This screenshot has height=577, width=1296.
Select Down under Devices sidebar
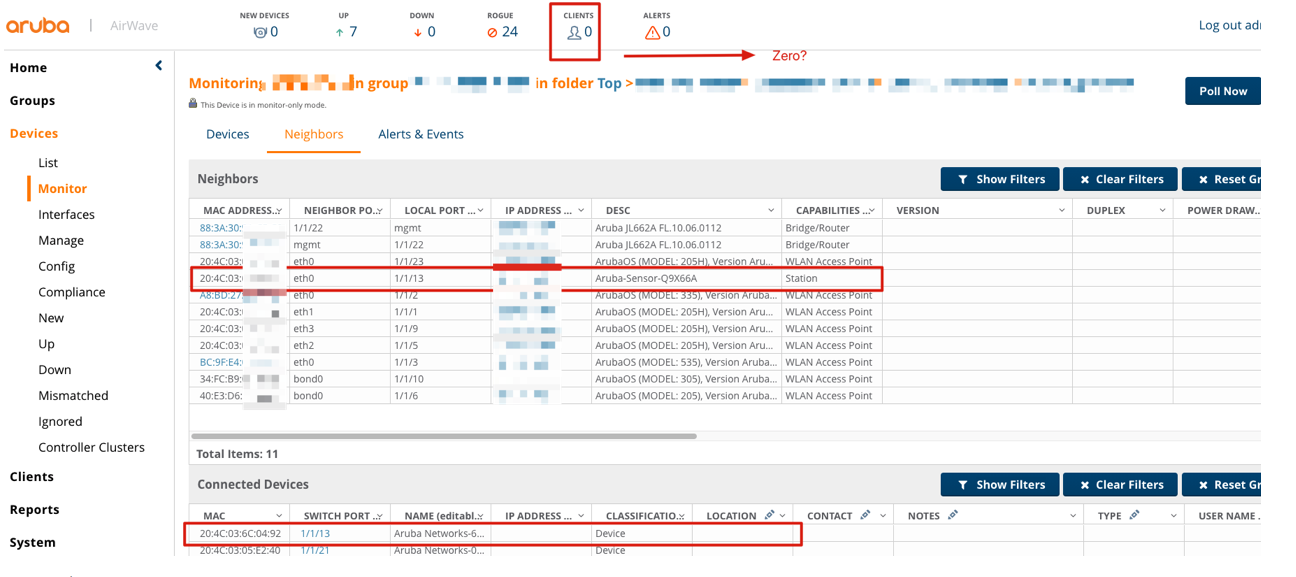pos(55,370)
